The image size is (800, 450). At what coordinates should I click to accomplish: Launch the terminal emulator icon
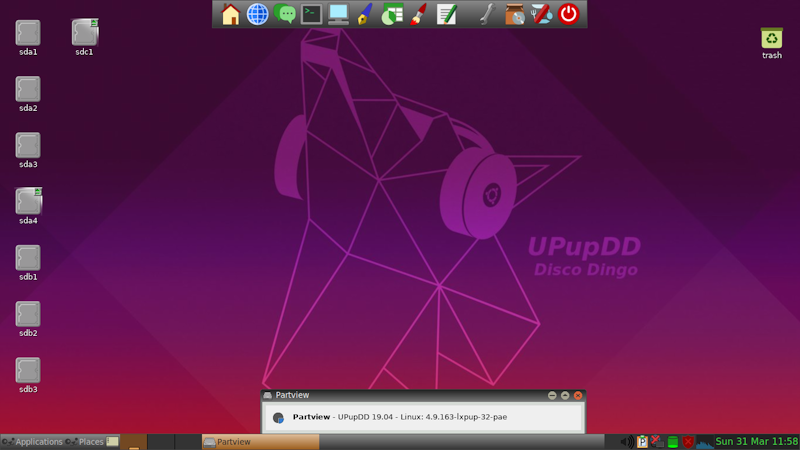pos(311,14)
